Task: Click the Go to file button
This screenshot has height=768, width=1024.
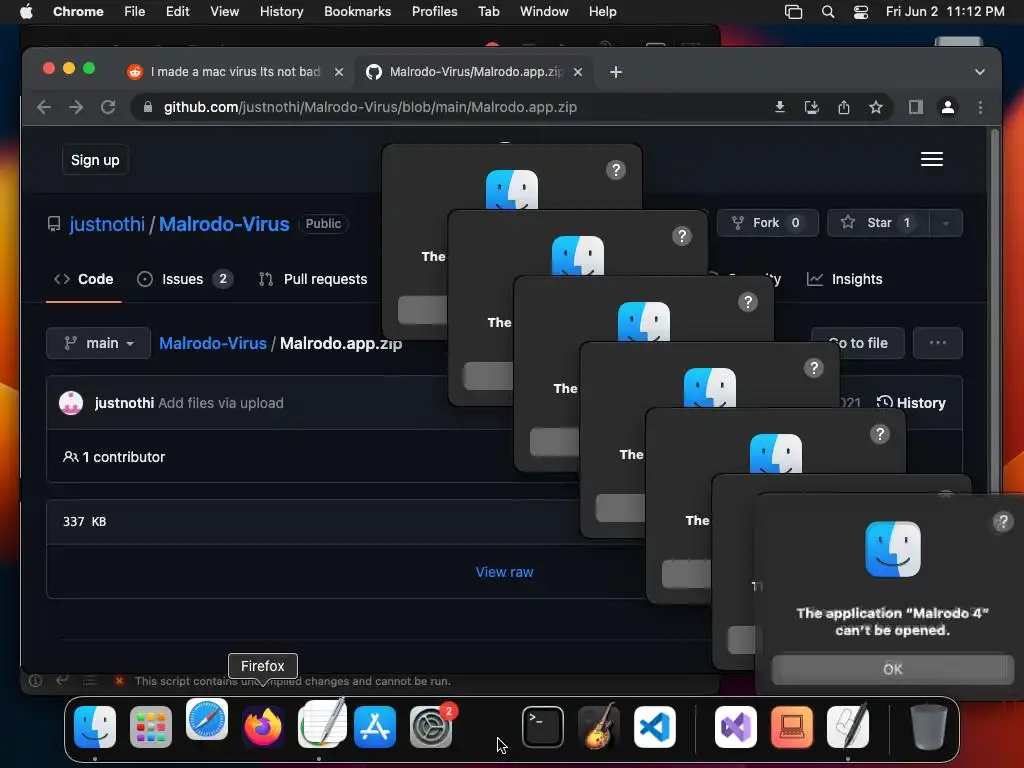Action: tap(857, 343)
